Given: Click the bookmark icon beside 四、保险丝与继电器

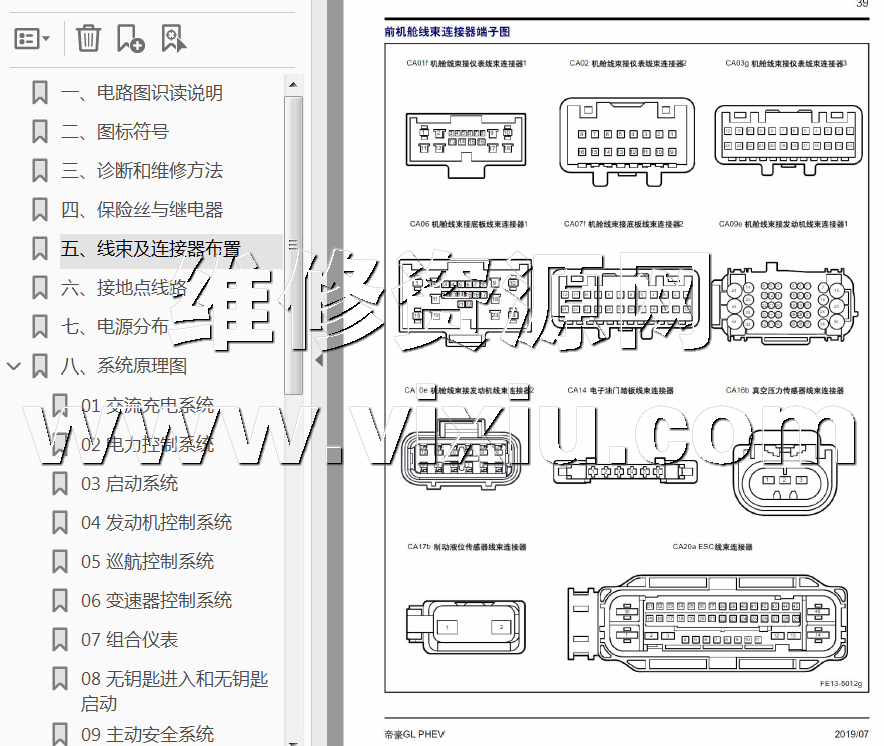Looking at the screenshot, I should (40, 210).
